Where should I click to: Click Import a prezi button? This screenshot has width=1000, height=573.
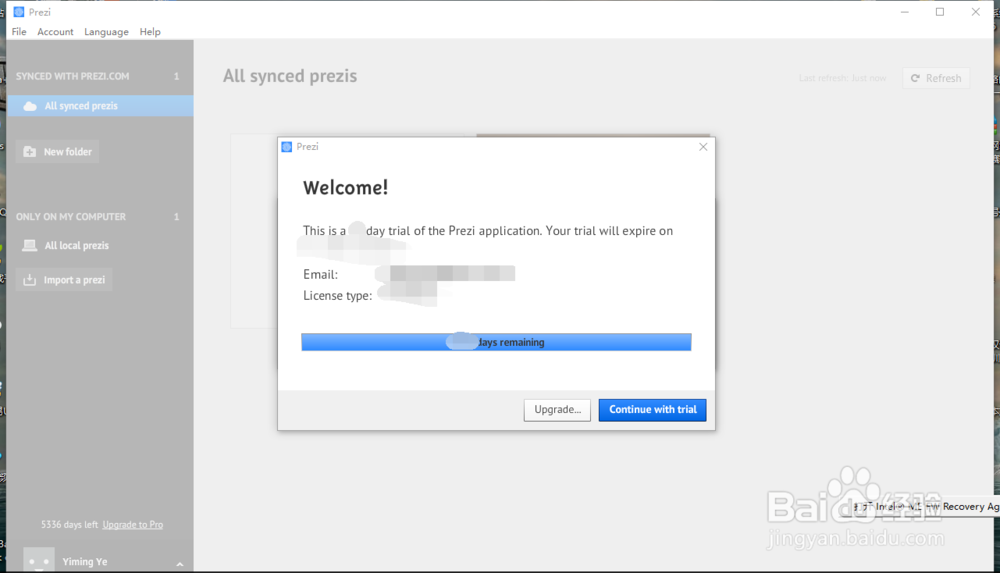(64, 280)
